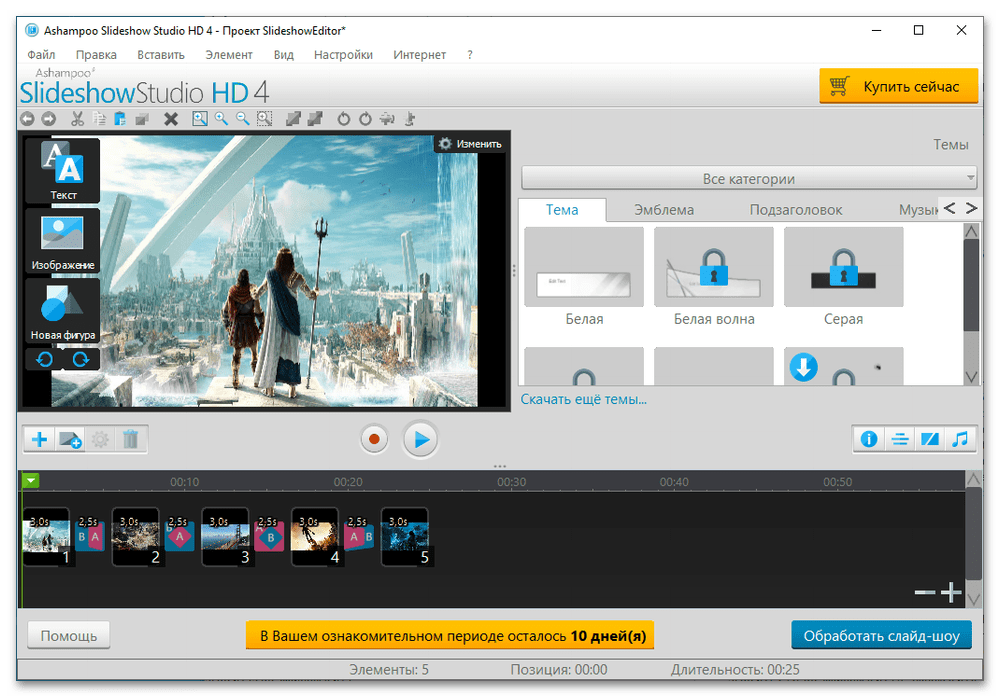Click the add image with plus icon
The image size is (1000, 697).
[70, 439]
